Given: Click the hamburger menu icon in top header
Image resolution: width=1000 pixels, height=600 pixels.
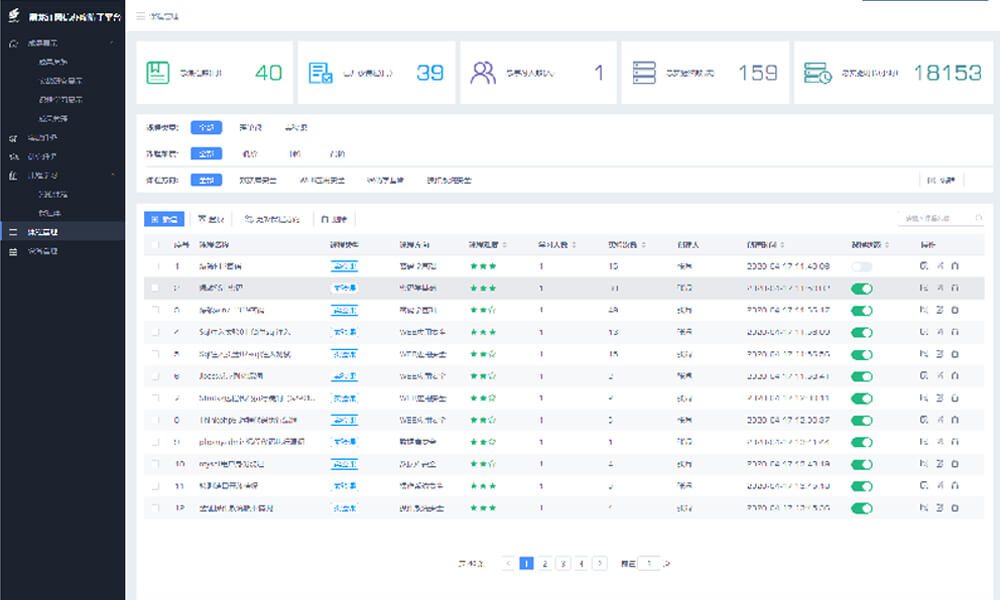Looking at the screenshot, I should pyautogui.click(x=141, y=16).
